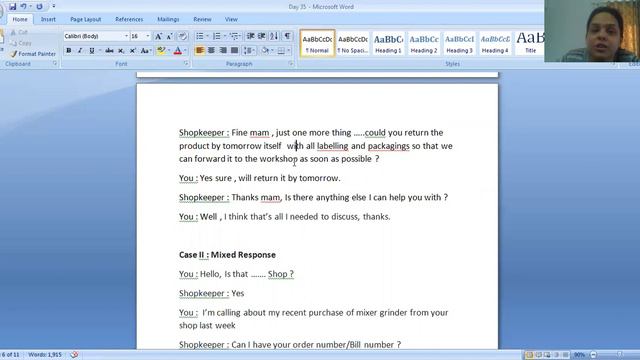The image size is (640, 360).
Task: Apply the Heading 3 style
Action: (x=459, y=43)
